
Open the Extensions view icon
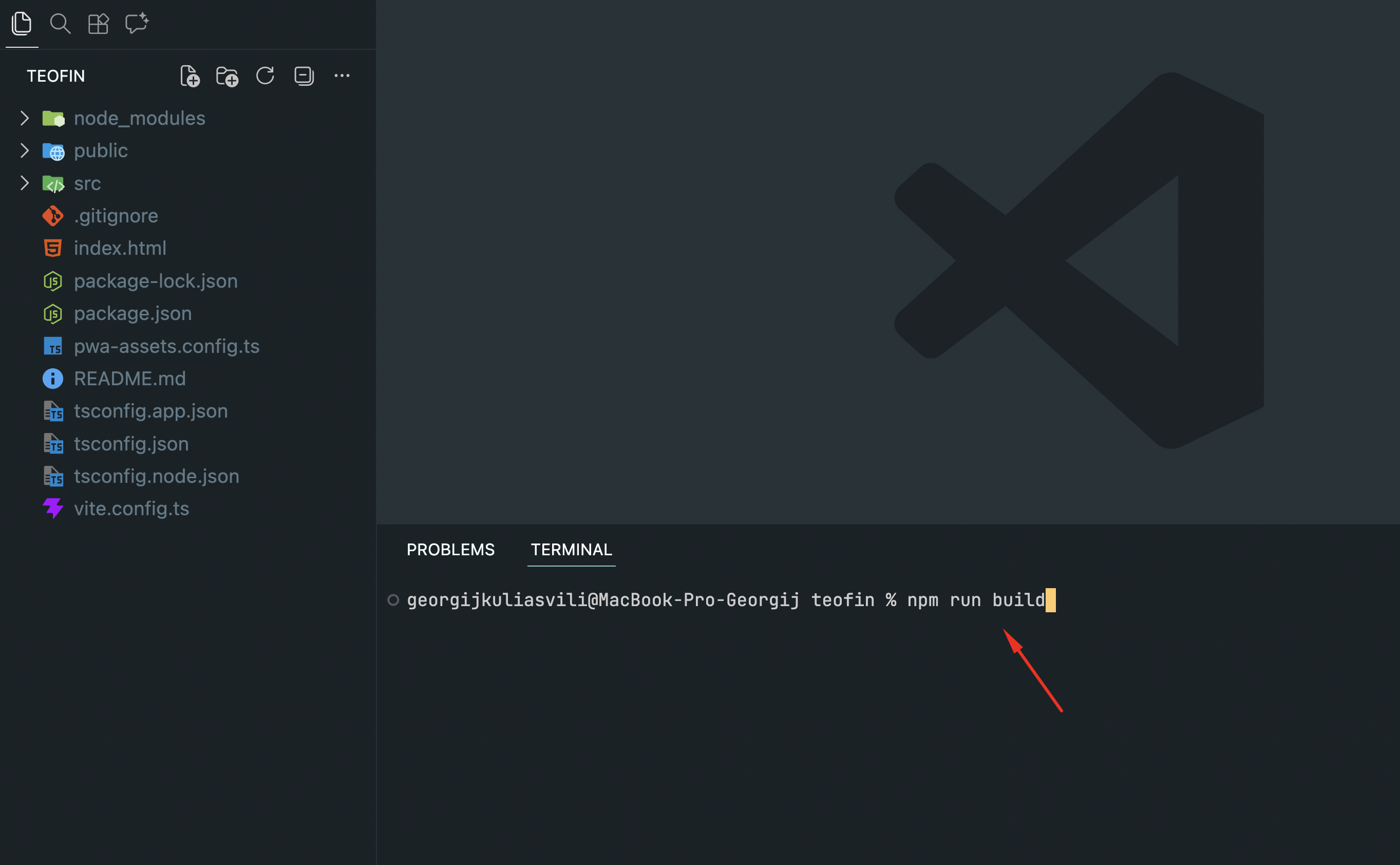[x=98, y=24]
